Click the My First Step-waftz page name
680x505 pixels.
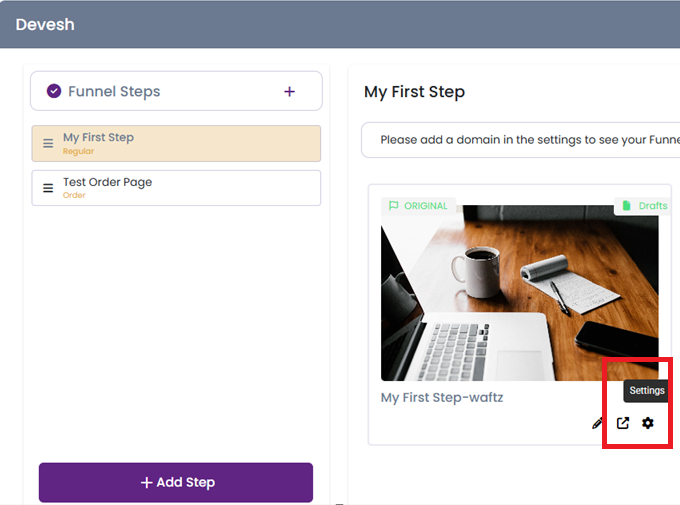[442, 397]
